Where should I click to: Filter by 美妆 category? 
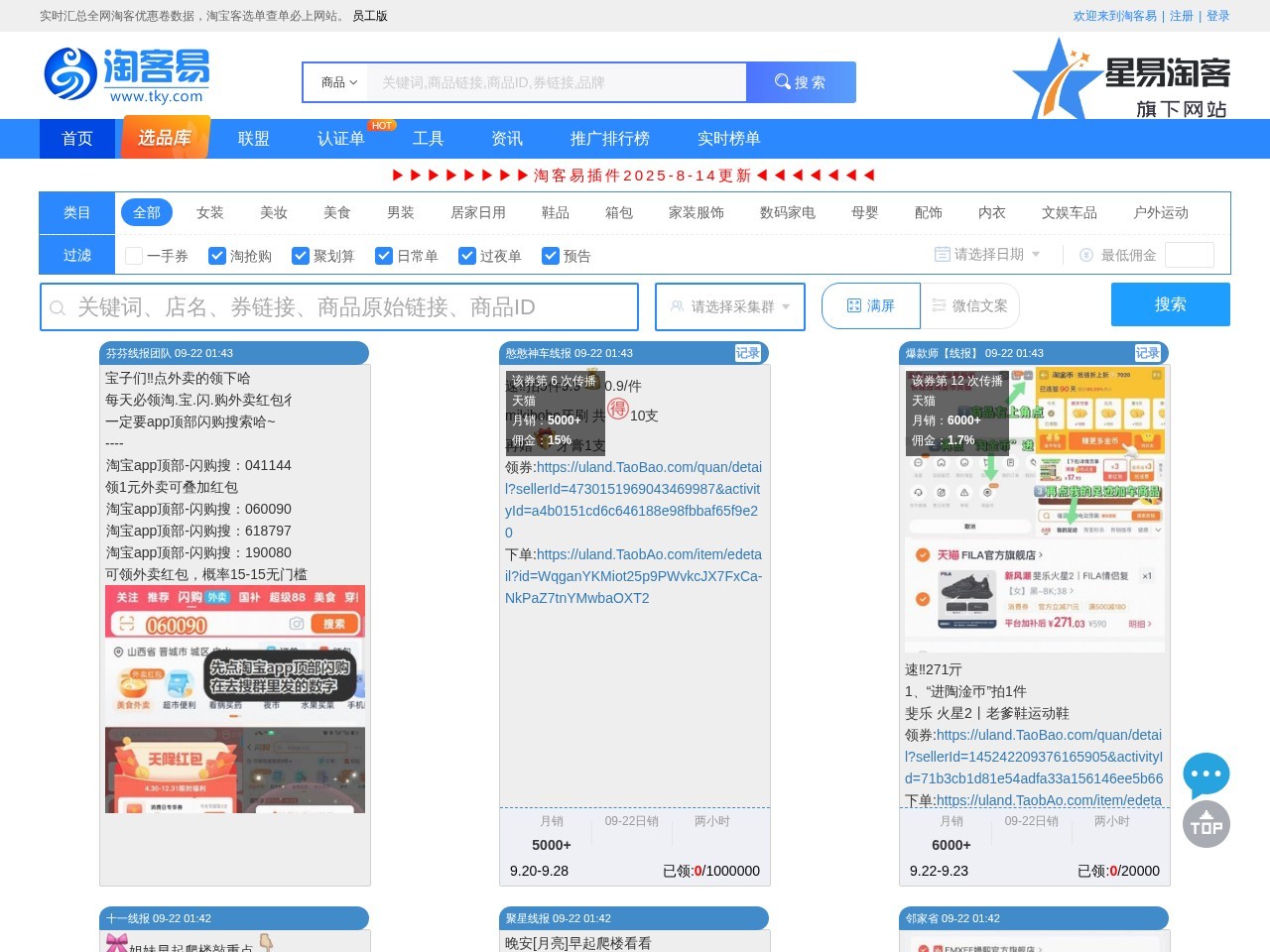(274, 212)
